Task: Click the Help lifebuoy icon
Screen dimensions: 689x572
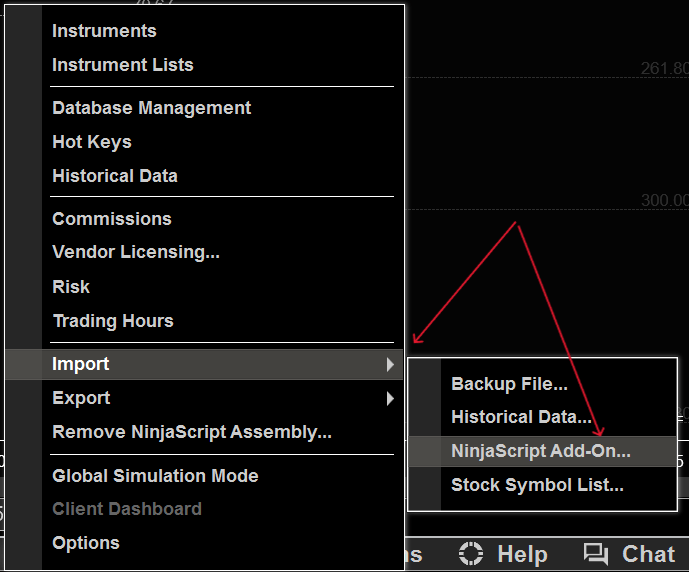Action: (471, 554)
